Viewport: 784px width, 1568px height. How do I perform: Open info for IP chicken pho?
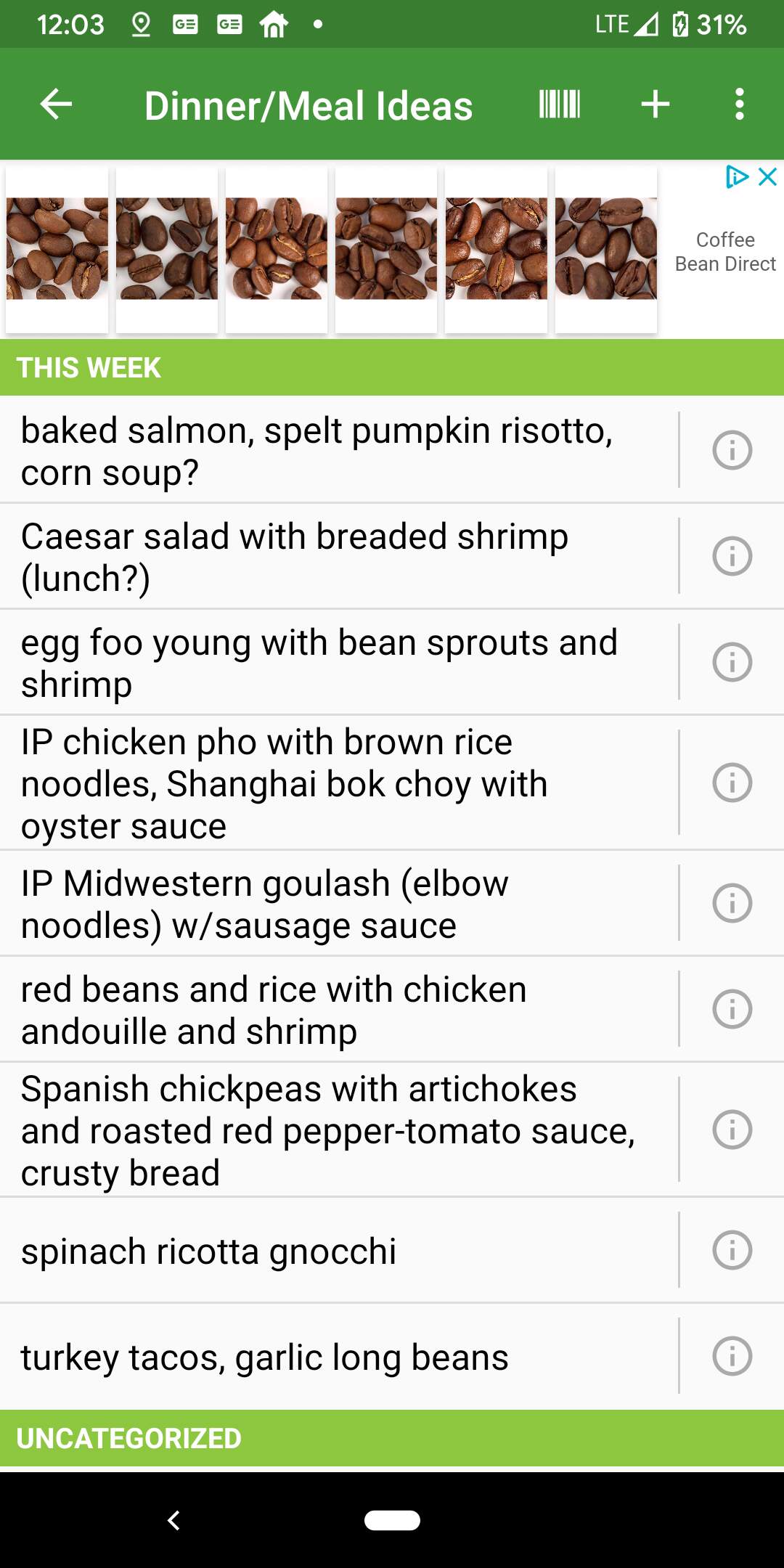[732, 783]
